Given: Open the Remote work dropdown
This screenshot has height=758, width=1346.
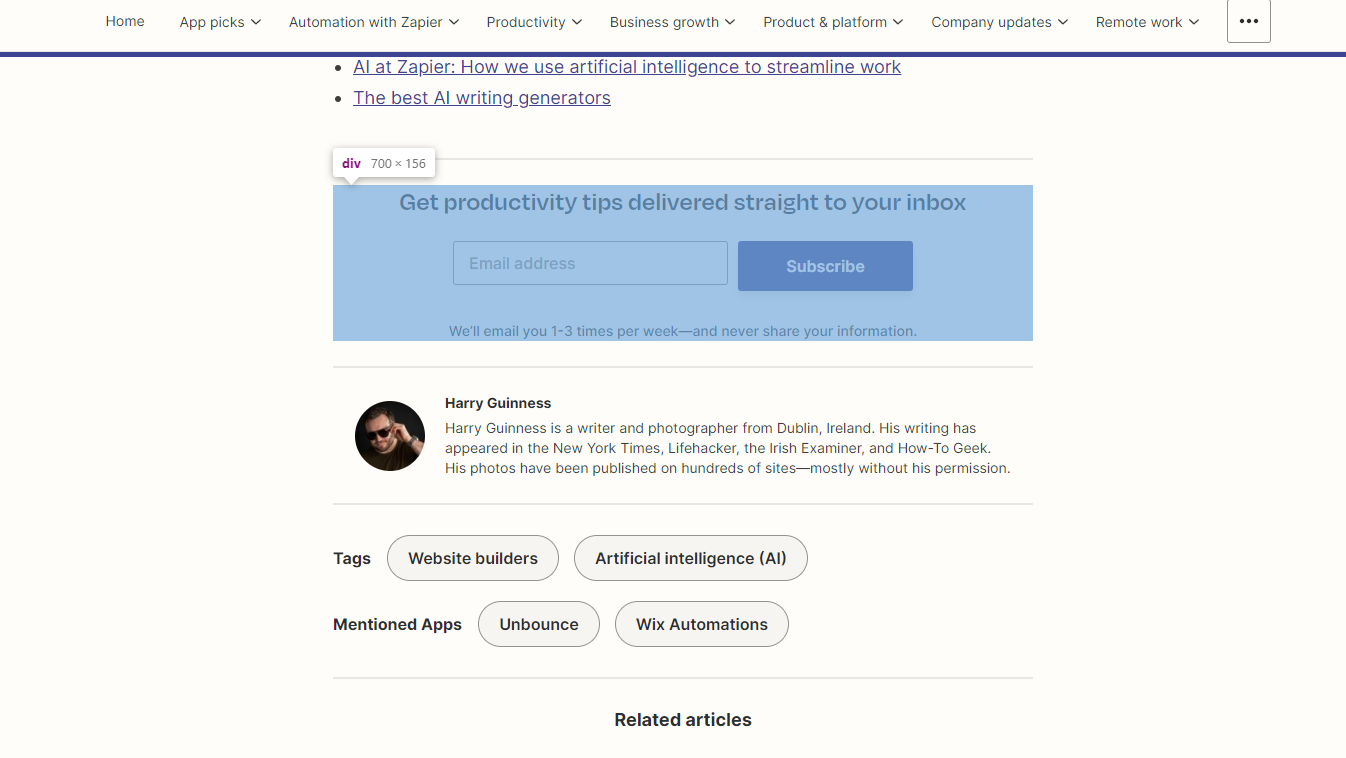Looking at the screenshot, I should click(1146, 21).
